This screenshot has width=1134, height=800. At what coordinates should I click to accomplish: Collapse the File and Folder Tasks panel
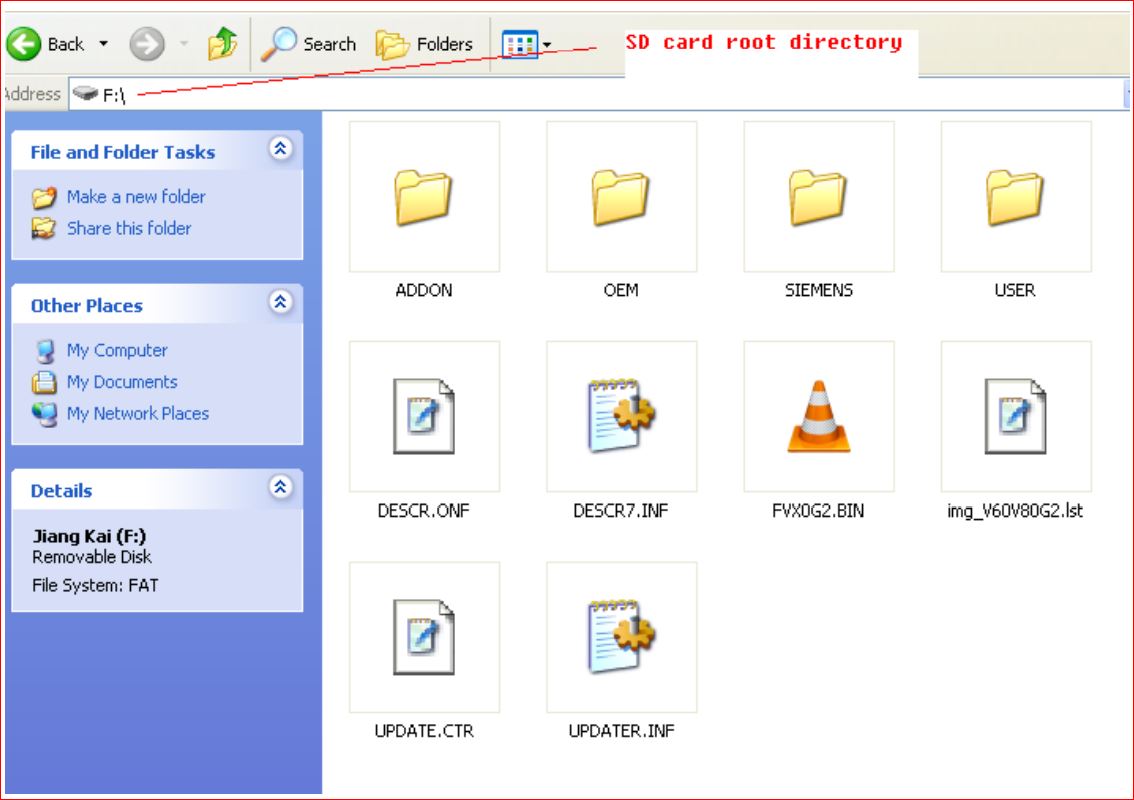coord(282,150)
